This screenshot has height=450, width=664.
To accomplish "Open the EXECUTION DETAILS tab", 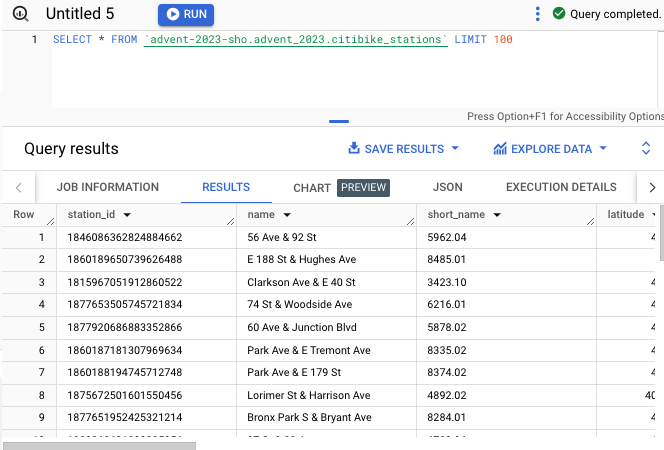I will tap(561, 187).
